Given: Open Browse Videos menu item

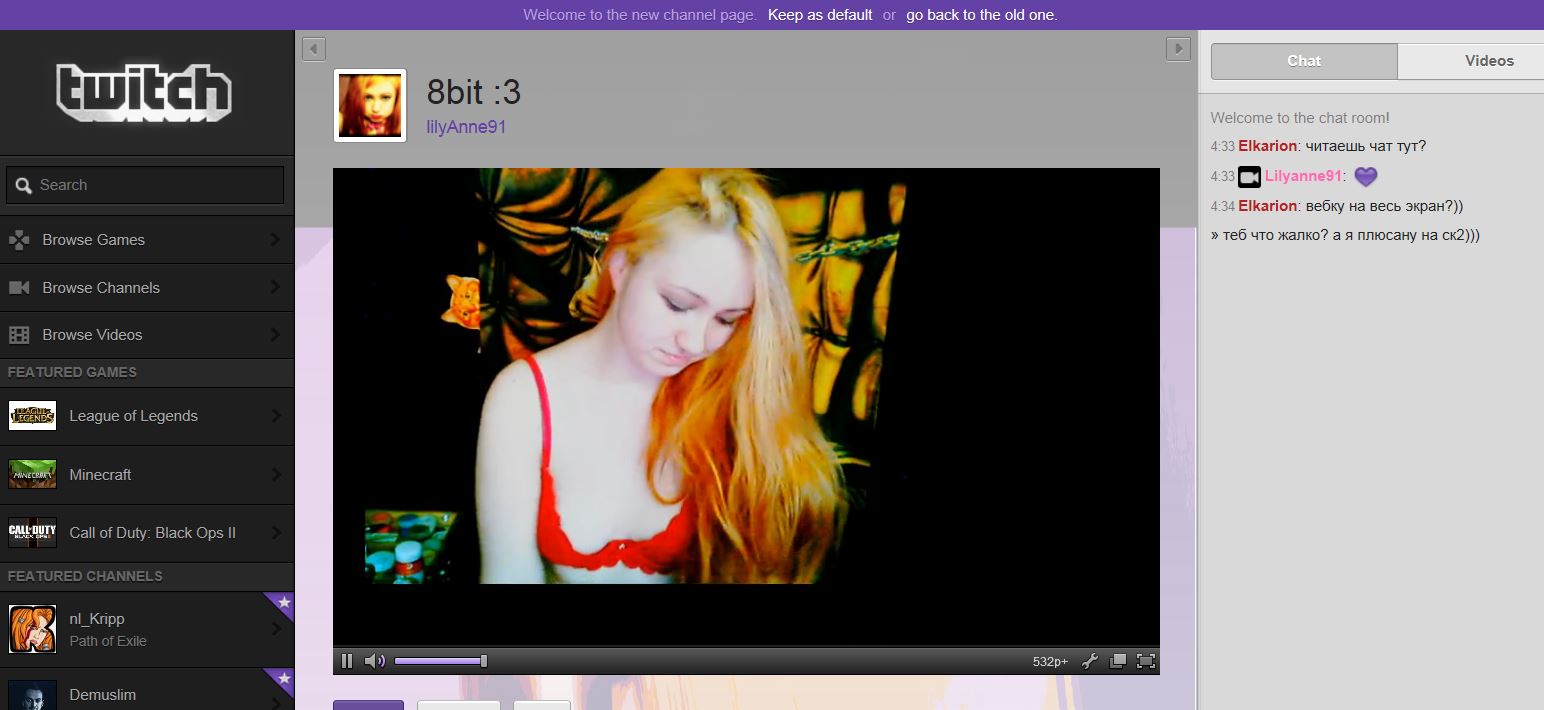Looking at the screenshot, I should [147, 335].
